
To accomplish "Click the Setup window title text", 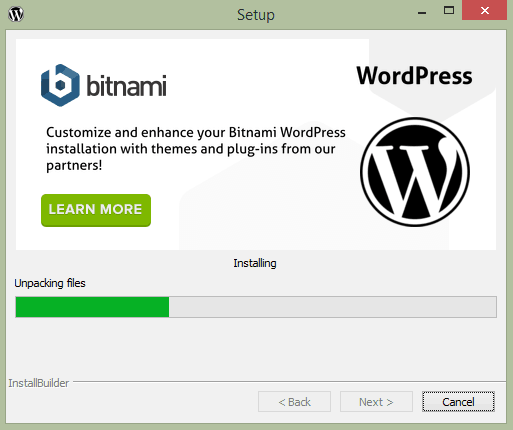I will 256,15.
